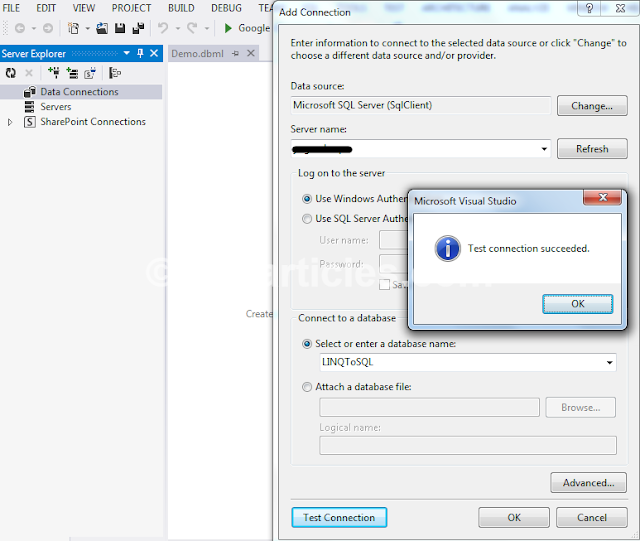The image size is (640, 541).
Task: Open the Server Explorer window options dropdown
Action: pos(127,53)
